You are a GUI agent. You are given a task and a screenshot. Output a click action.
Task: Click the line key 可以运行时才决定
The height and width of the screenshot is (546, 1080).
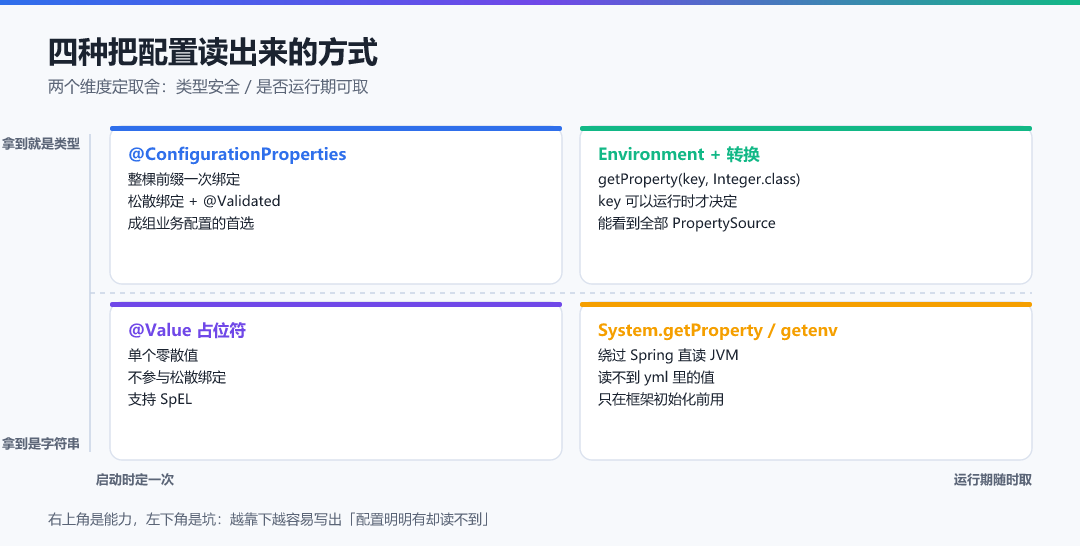point(667,201)
